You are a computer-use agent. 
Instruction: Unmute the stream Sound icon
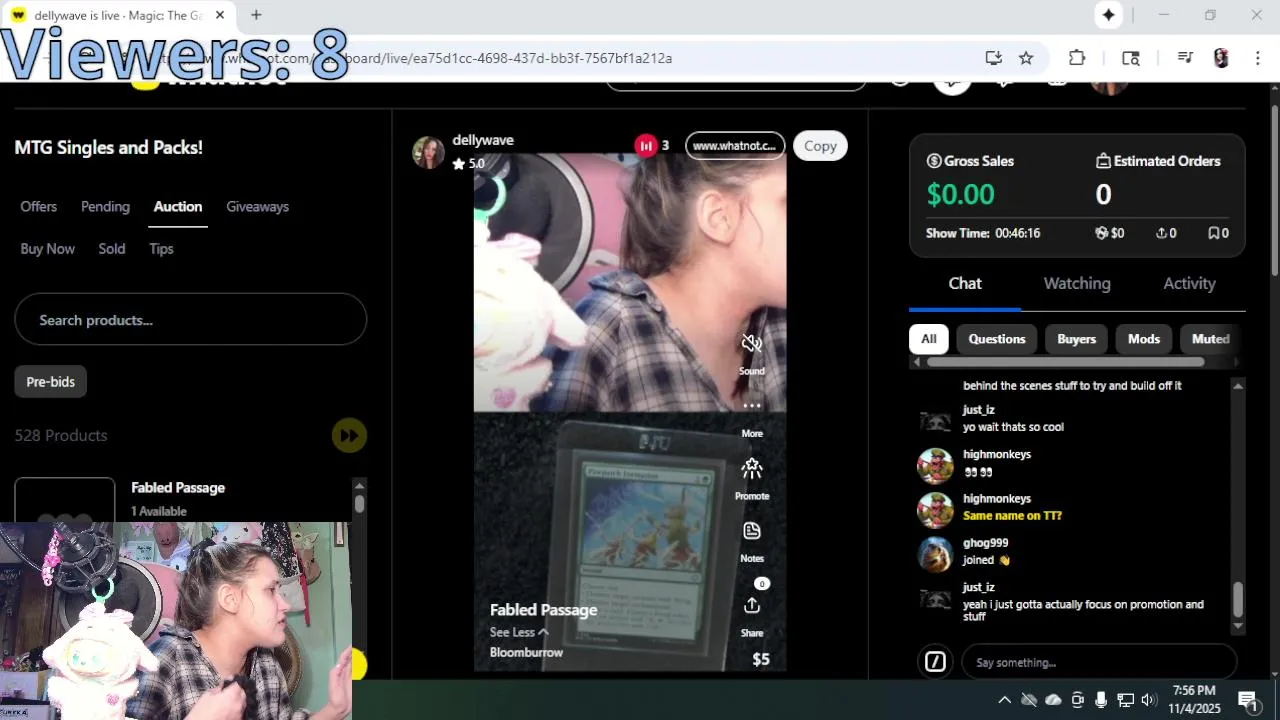coord(752,344)
